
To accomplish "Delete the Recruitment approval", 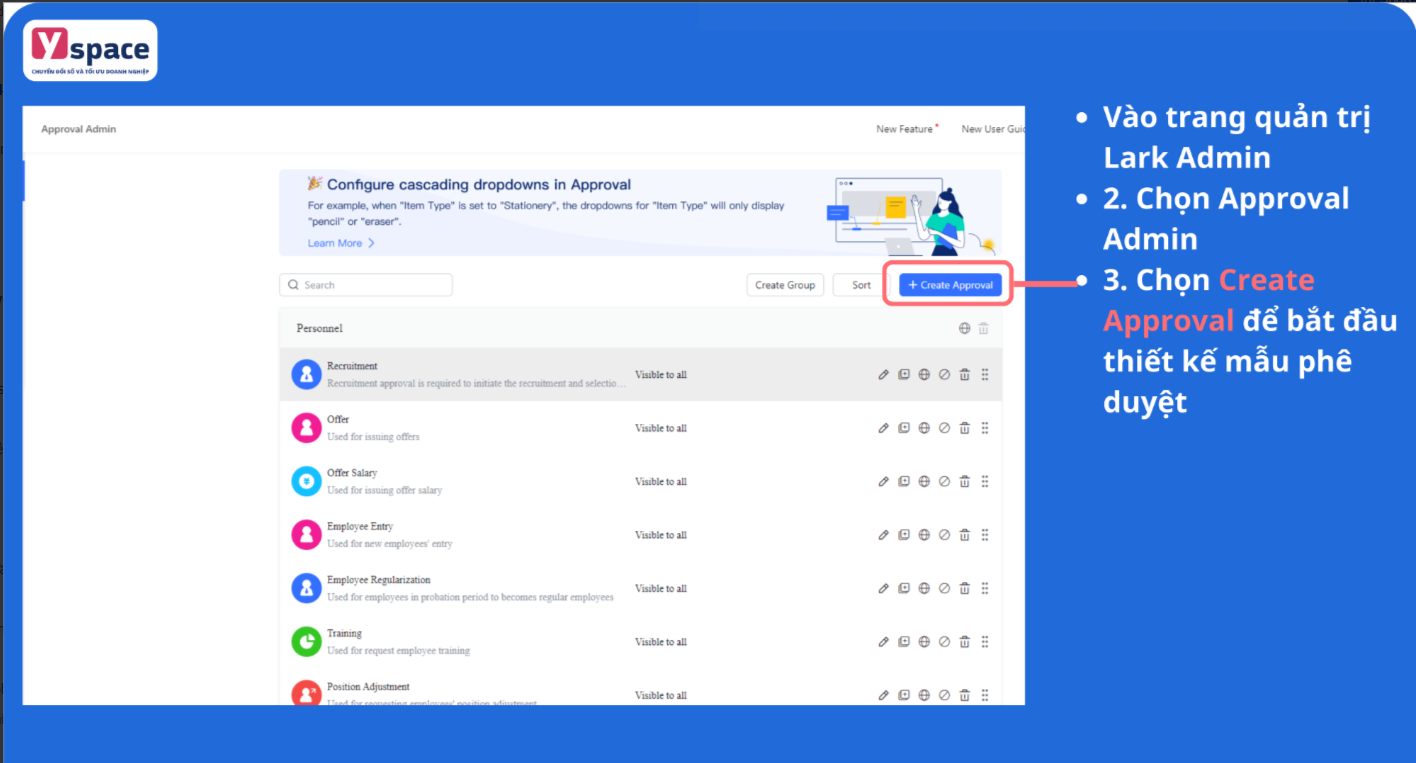I will [x=965, y=375].
